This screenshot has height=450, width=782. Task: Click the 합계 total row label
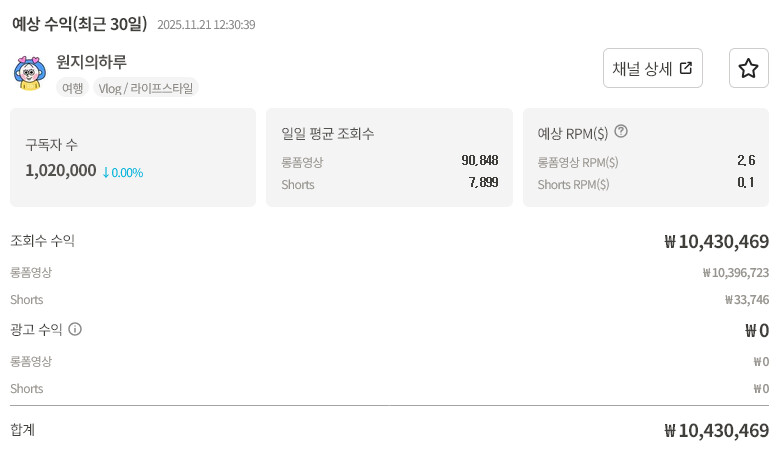click(23, 430)
